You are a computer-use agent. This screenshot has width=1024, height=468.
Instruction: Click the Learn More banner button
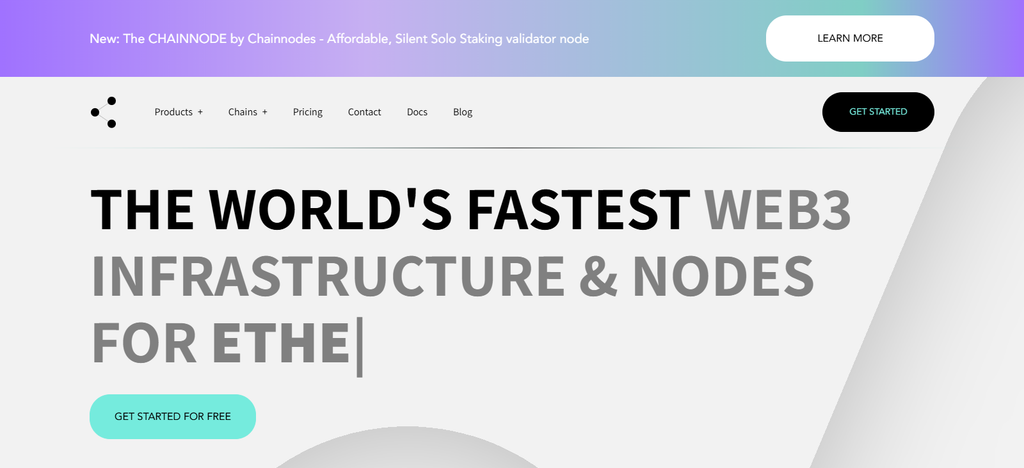(850, 39)
